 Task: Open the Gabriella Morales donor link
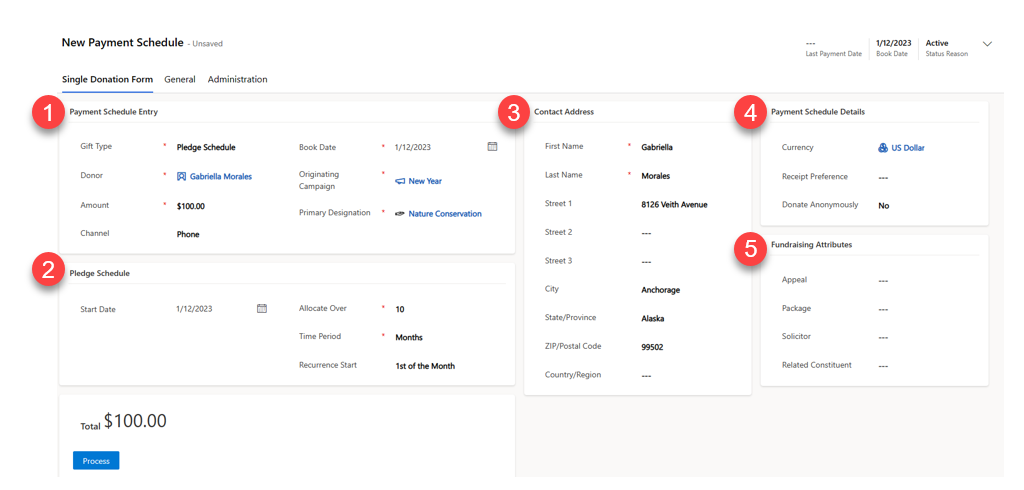(x=221, y=176)
